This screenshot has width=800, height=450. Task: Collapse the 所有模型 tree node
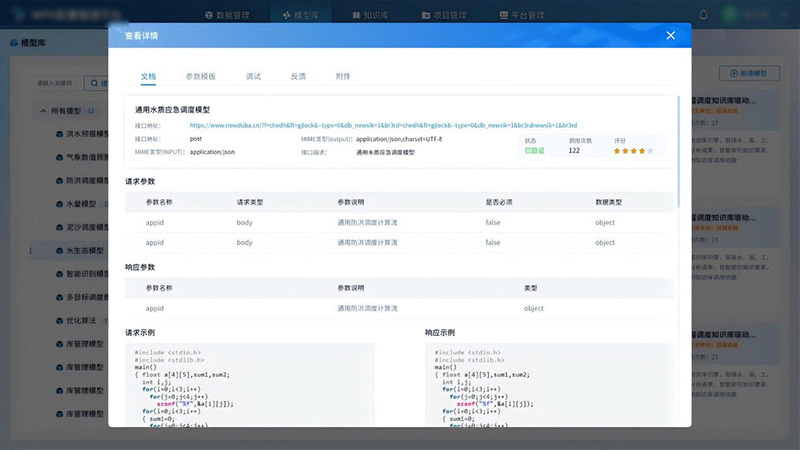click(42, 111)
